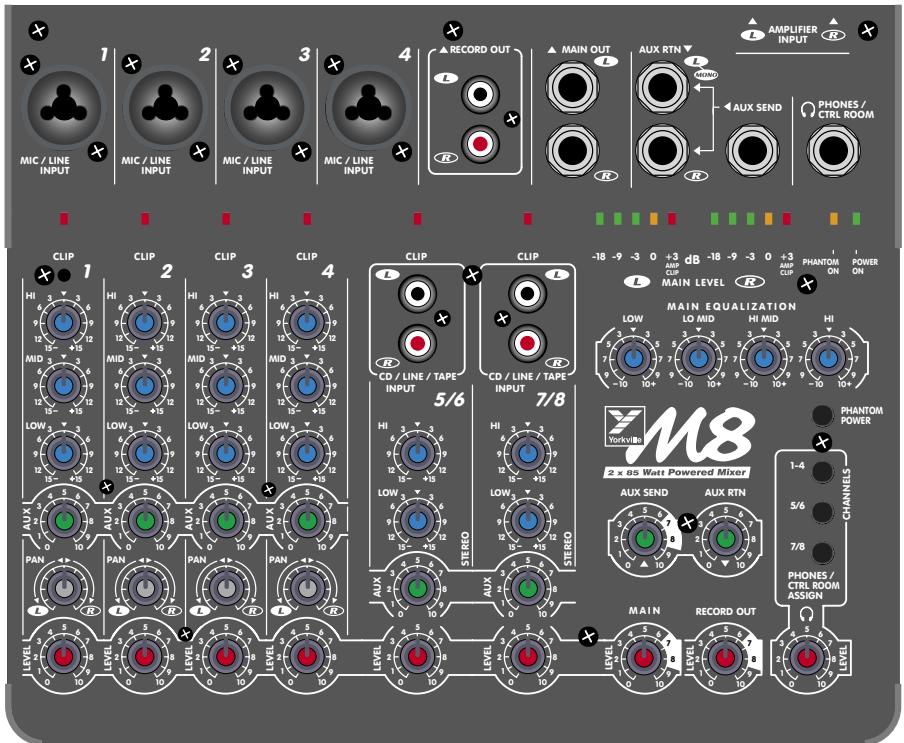Click 'PHONES / CTRL ROOM ASSIGN' label
The width and height of the screenshot is (904, 743).
(x=813, y=585)
